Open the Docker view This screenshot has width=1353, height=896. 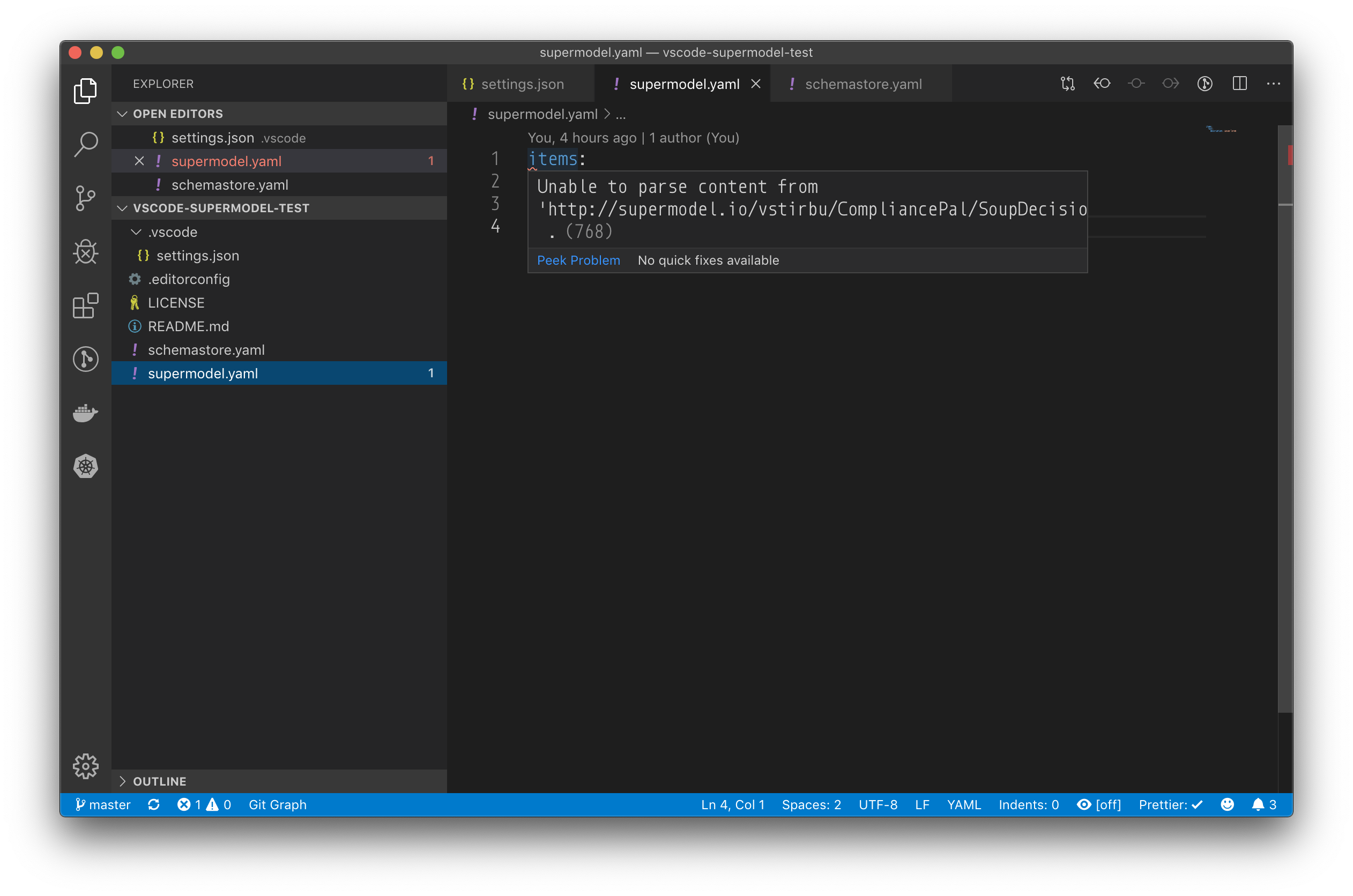pos(86,413)
